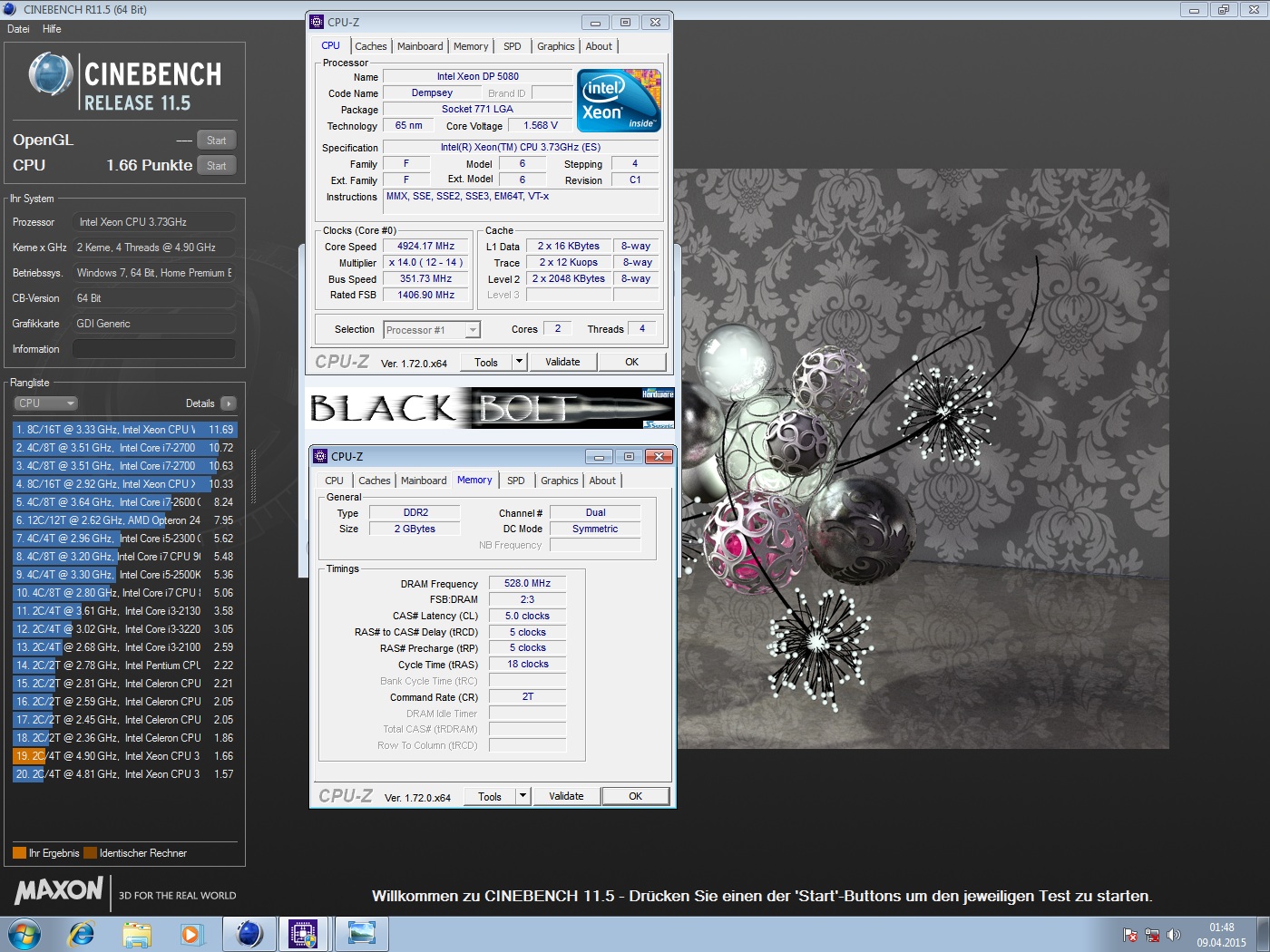Switch to CPU-Z taskbar button
Viewport: 1270px width, 952px height.
(303, 934)
